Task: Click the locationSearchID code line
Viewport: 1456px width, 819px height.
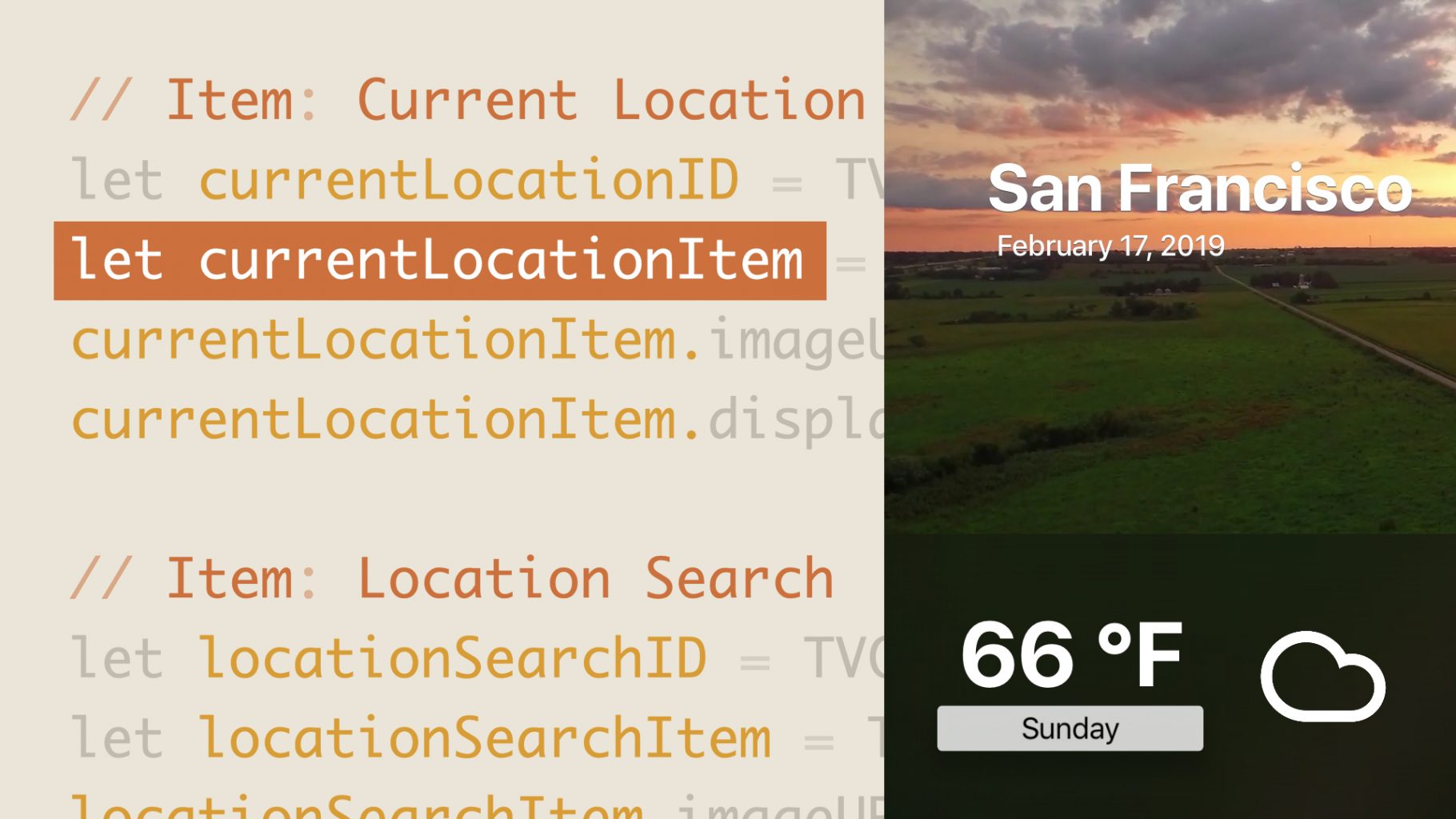Action: click(478, 658)
